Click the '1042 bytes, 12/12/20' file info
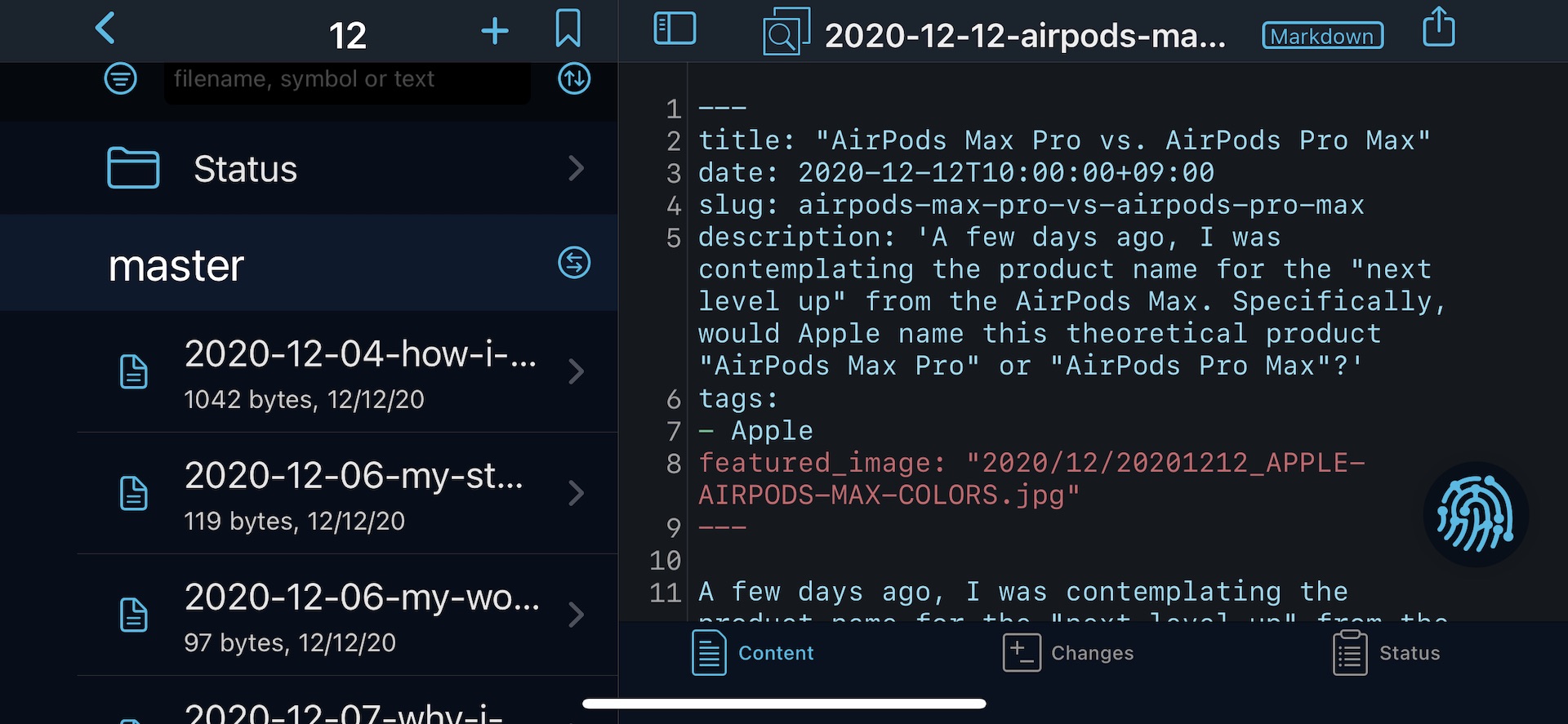 click(304, 400)
